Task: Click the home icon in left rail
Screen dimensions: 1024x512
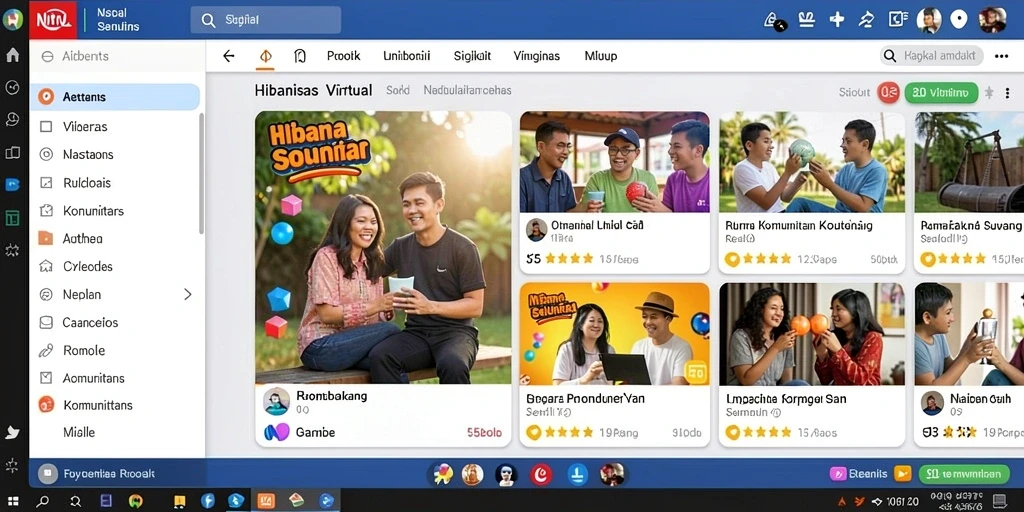Action: tap(12, 56)
